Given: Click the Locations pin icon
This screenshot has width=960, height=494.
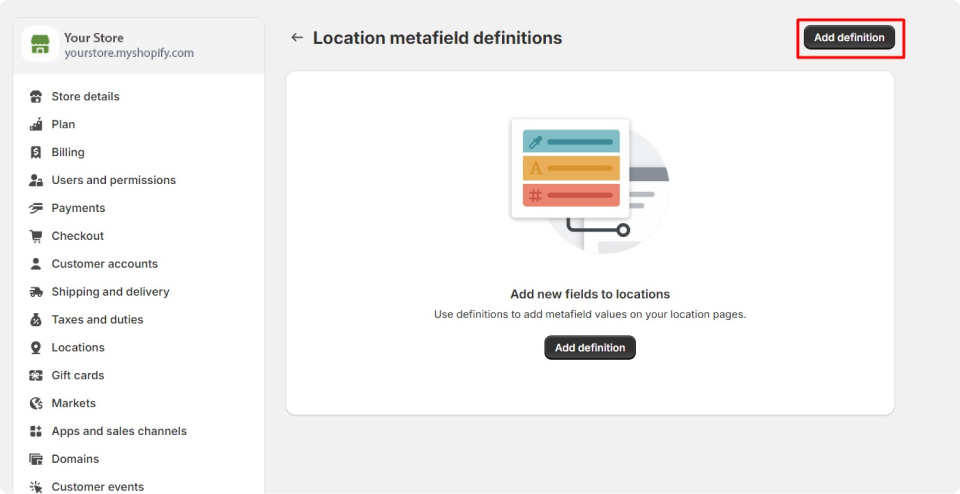Looking at the screenshot, I should coord(36,348).
